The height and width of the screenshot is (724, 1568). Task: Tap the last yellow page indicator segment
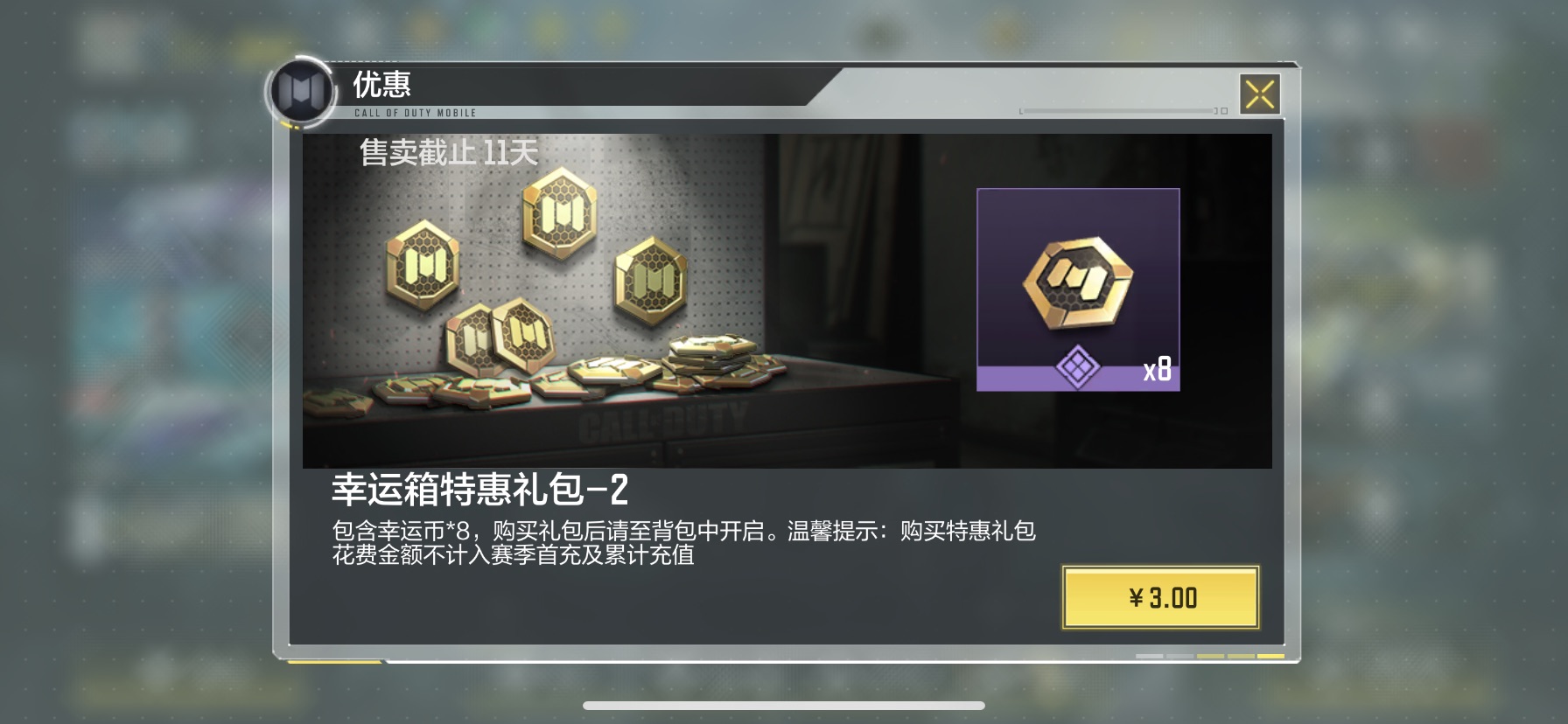1270,656
